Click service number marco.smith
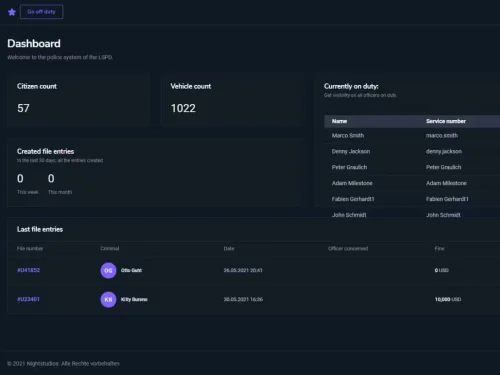 (442, 135)
